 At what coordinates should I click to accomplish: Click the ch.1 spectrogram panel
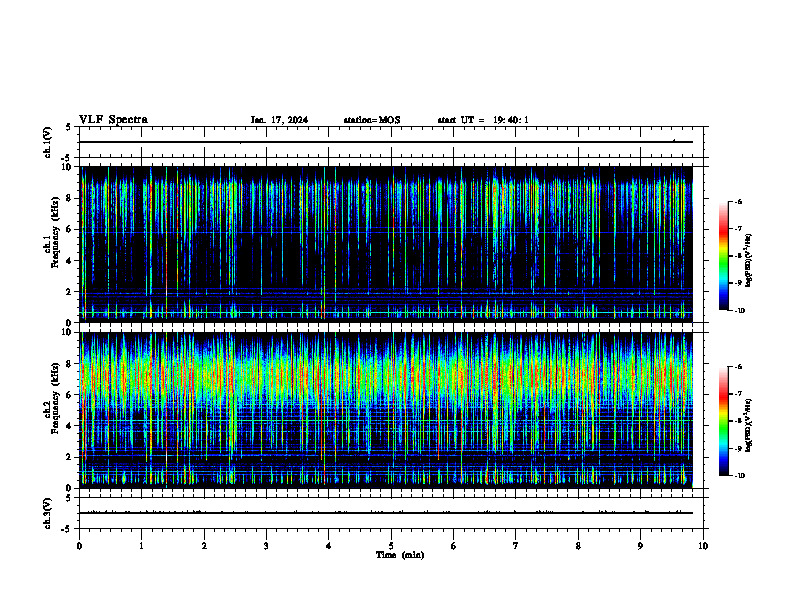(x=386, y=244)
